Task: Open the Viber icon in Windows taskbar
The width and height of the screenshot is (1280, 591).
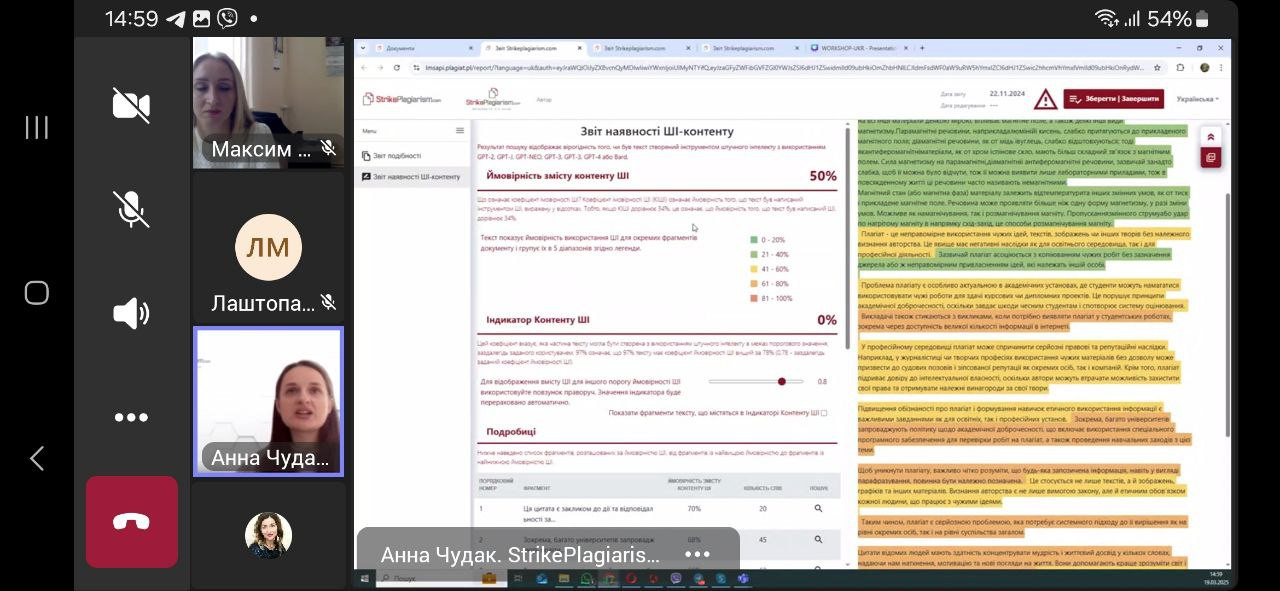Action: click(x=676, y=578)
